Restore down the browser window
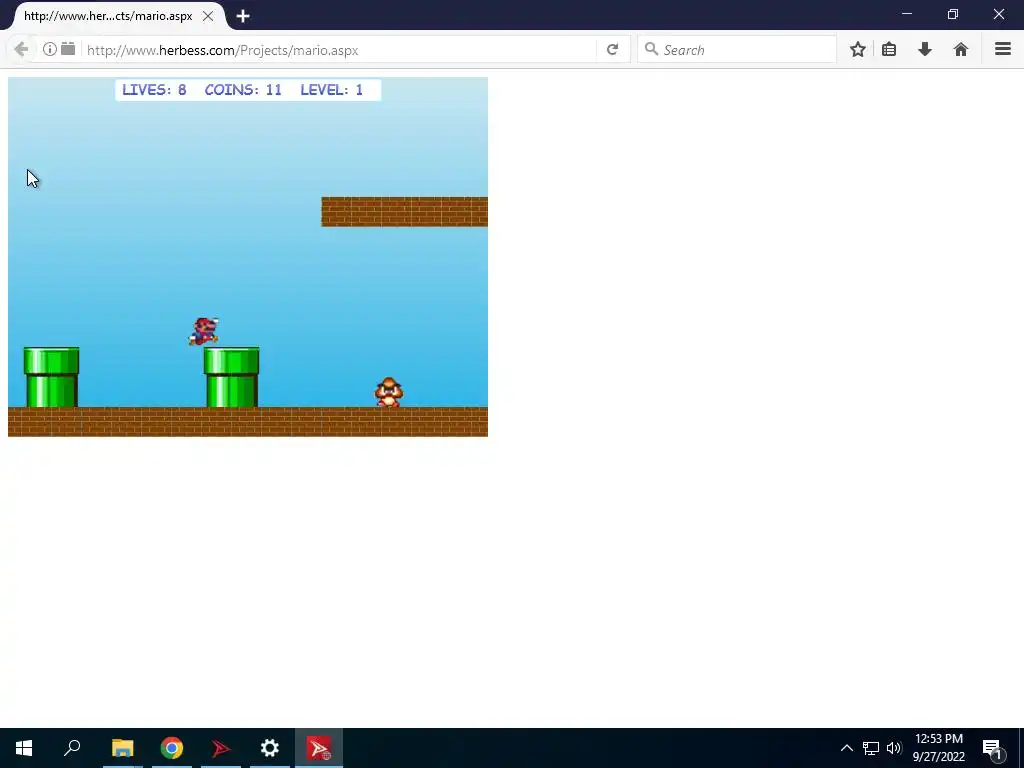The width and height of the screenshot is (1024, 768). [953, 14]
